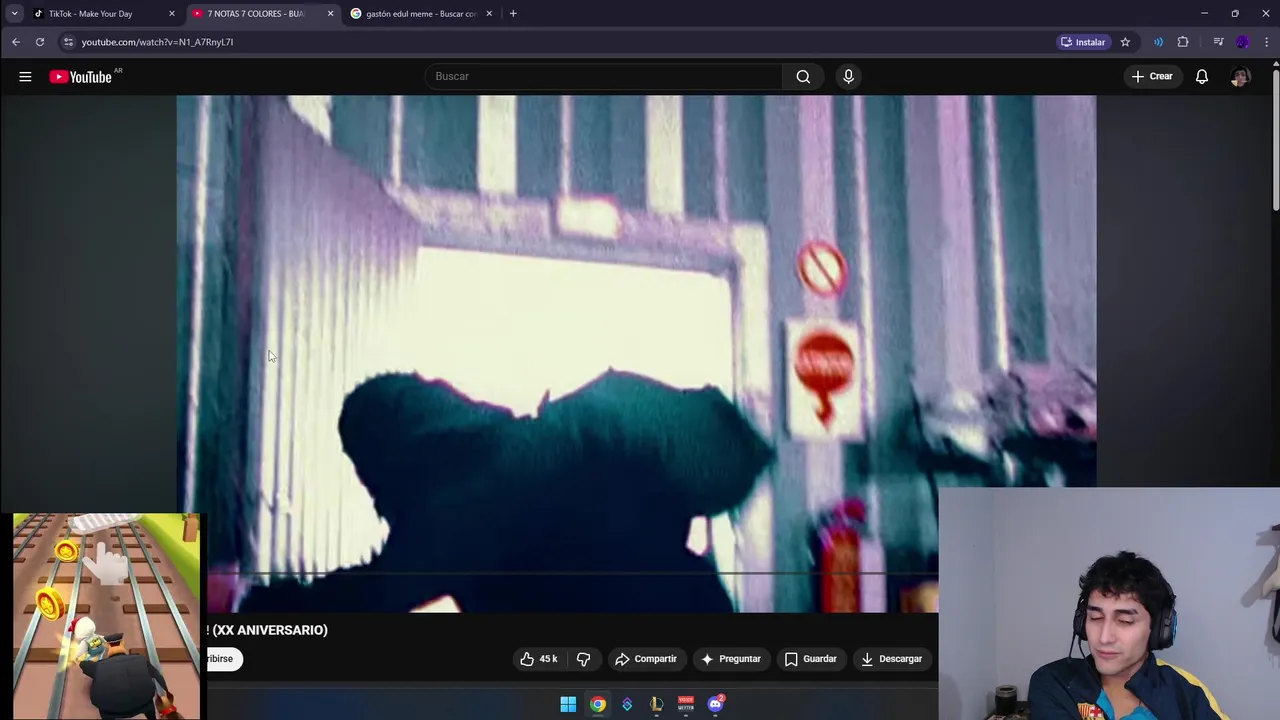1280x720 pixels.
Task: Click the Descargar button
Action: pyautogui.click(x=892, y=659)
